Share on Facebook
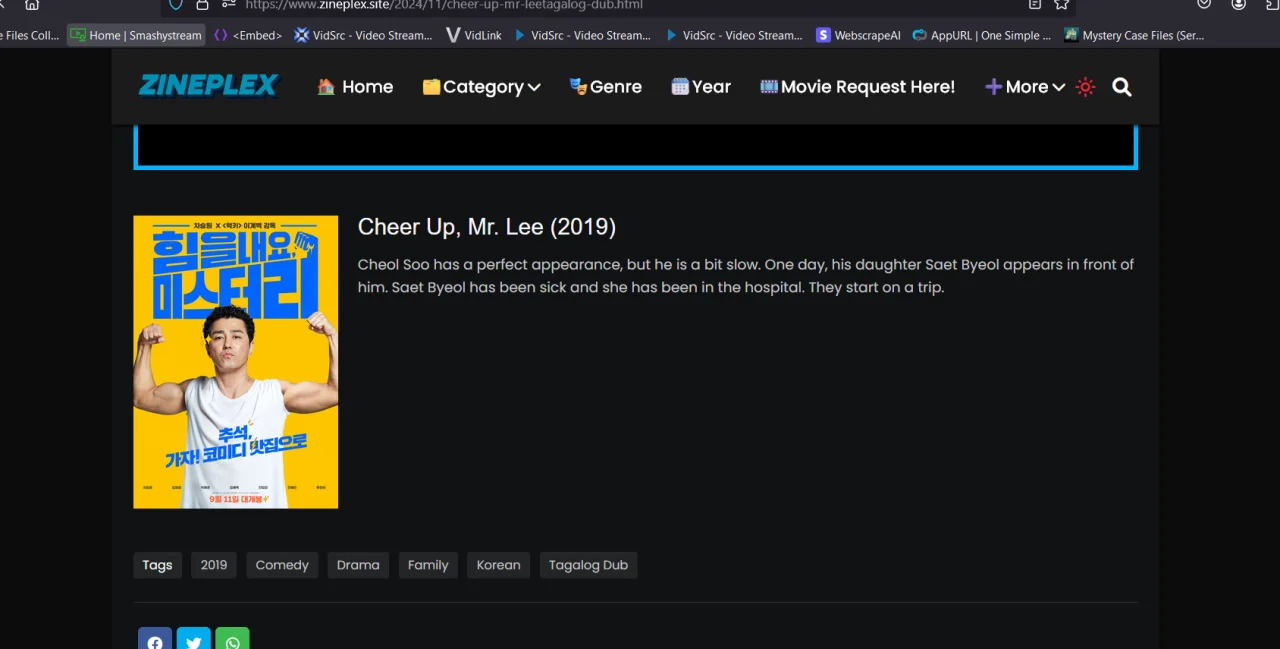1280x649 pixels. click(x=155, y=640)
